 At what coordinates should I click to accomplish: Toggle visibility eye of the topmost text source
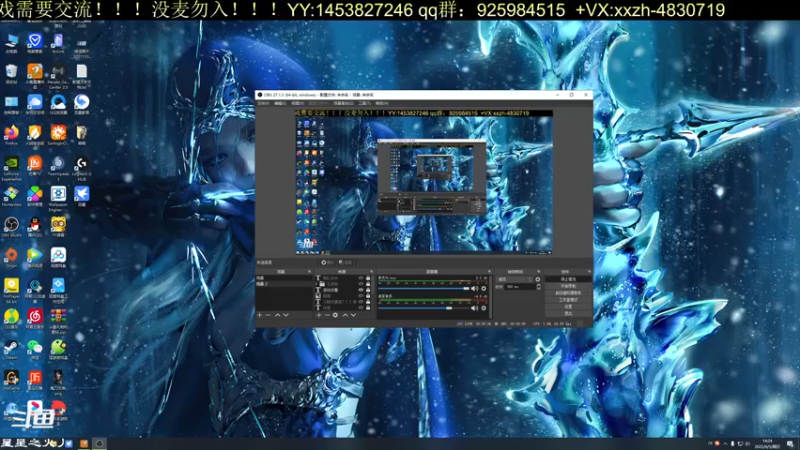(x=361, y=278)
